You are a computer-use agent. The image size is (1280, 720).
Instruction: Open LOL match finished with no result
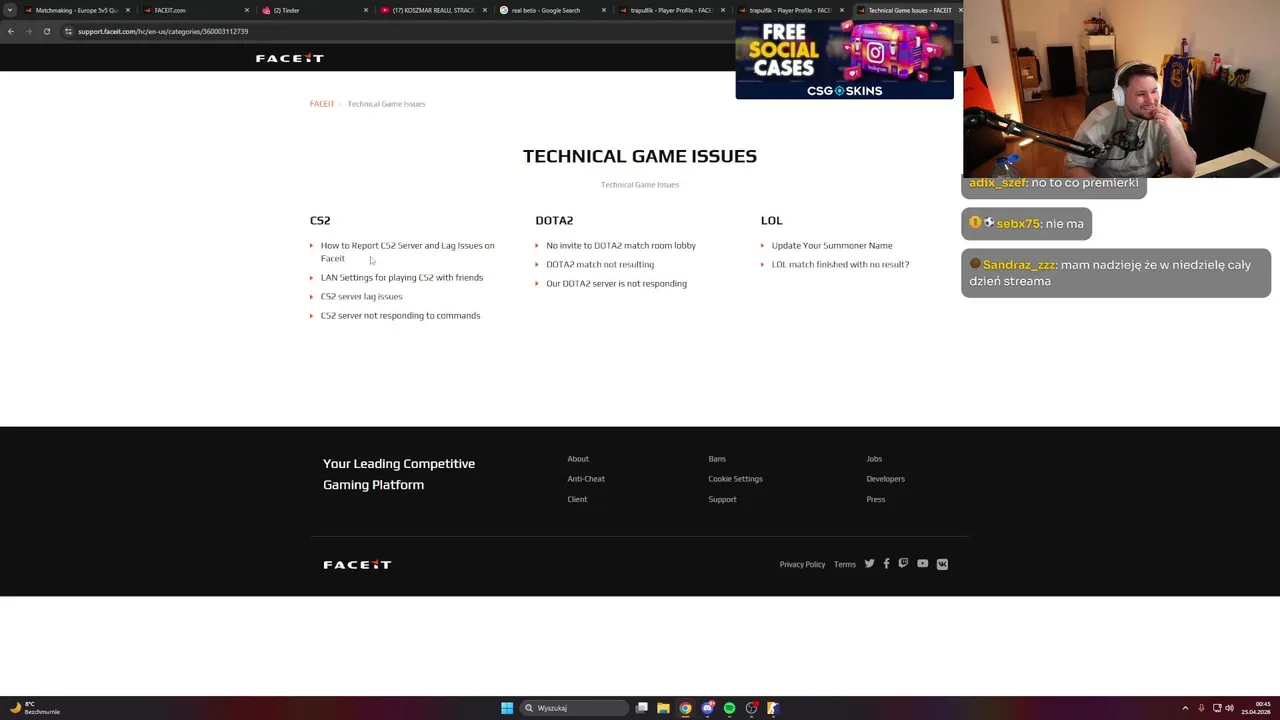click(840, 264)
